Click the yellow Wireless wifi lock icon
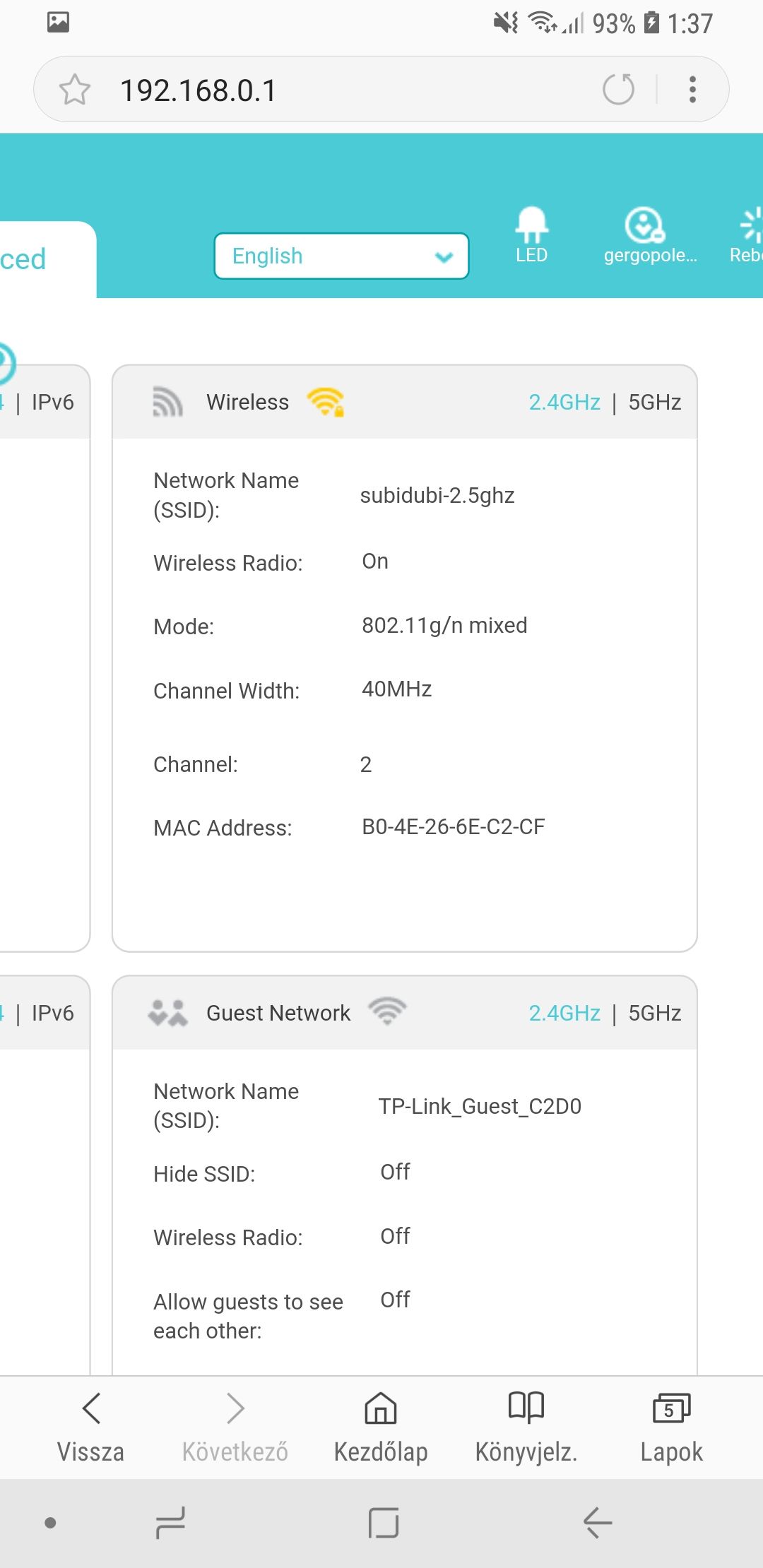The image size is (763, 1568). (326, 402)
